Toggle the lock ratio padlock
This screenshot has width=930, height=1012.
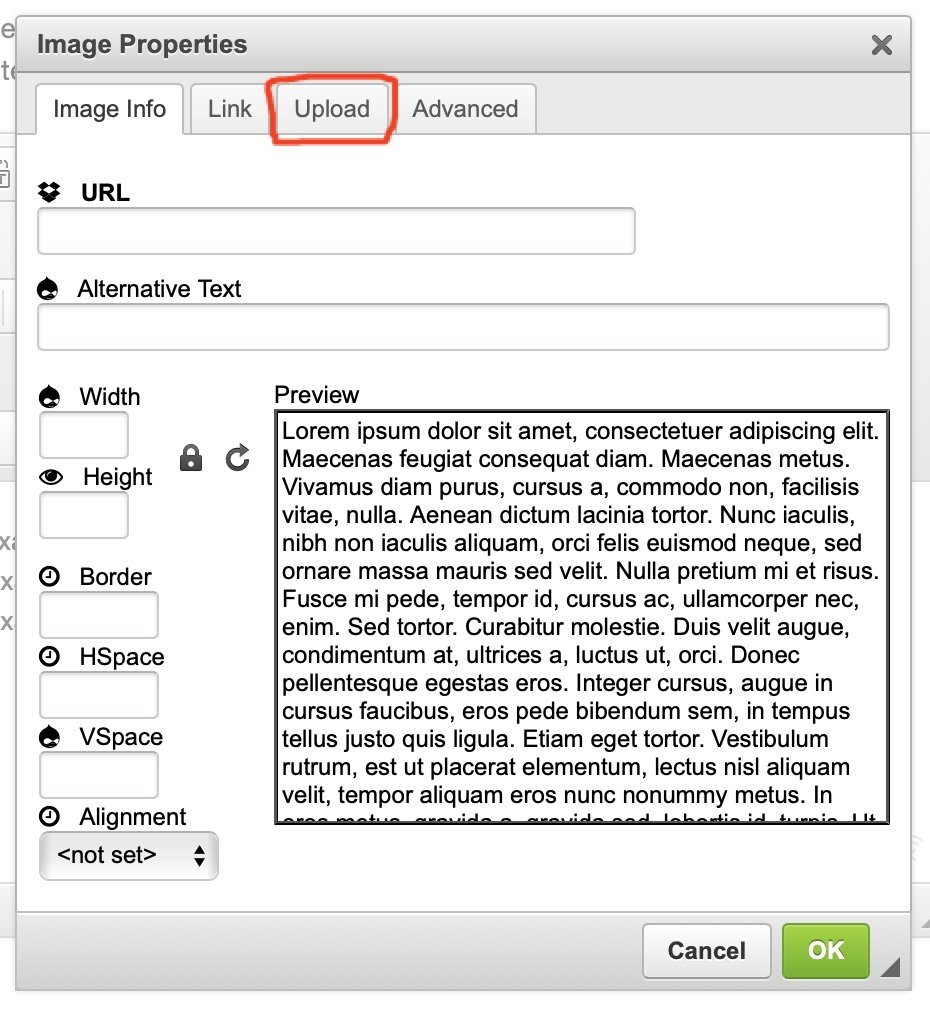190,458
